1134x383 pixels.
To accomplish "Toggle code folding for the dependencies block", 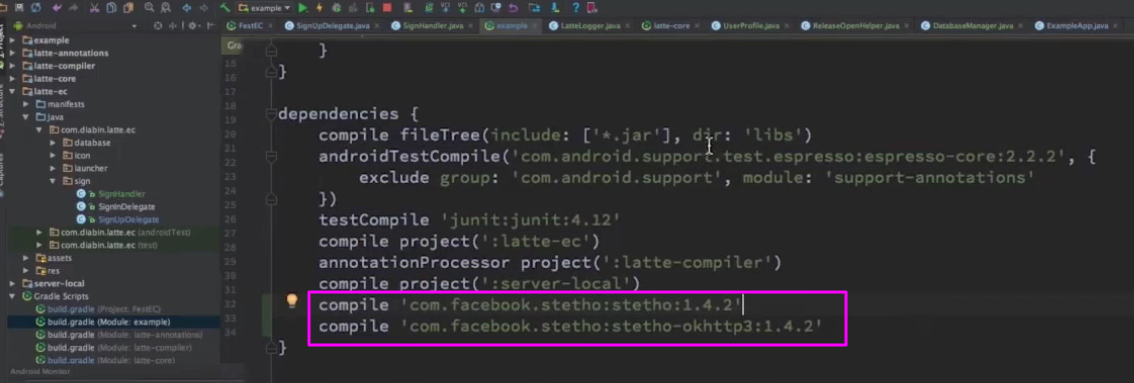I will [x=271, y=114].
